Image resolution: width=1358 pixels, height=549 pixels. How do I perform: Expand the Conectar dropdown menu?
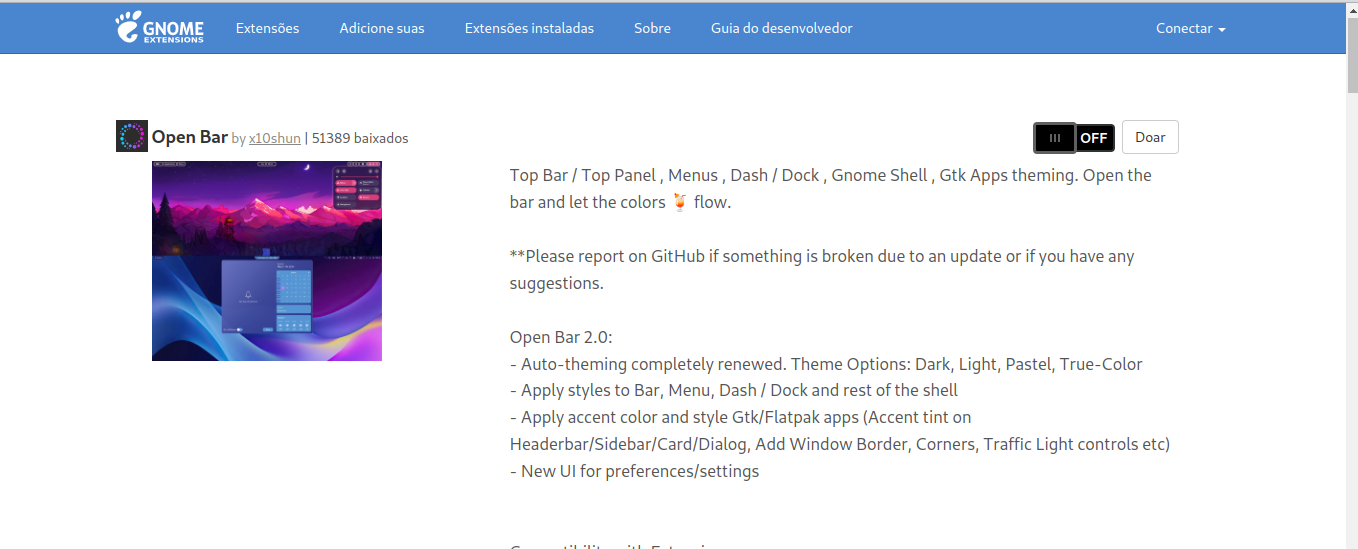point(1190,28)
